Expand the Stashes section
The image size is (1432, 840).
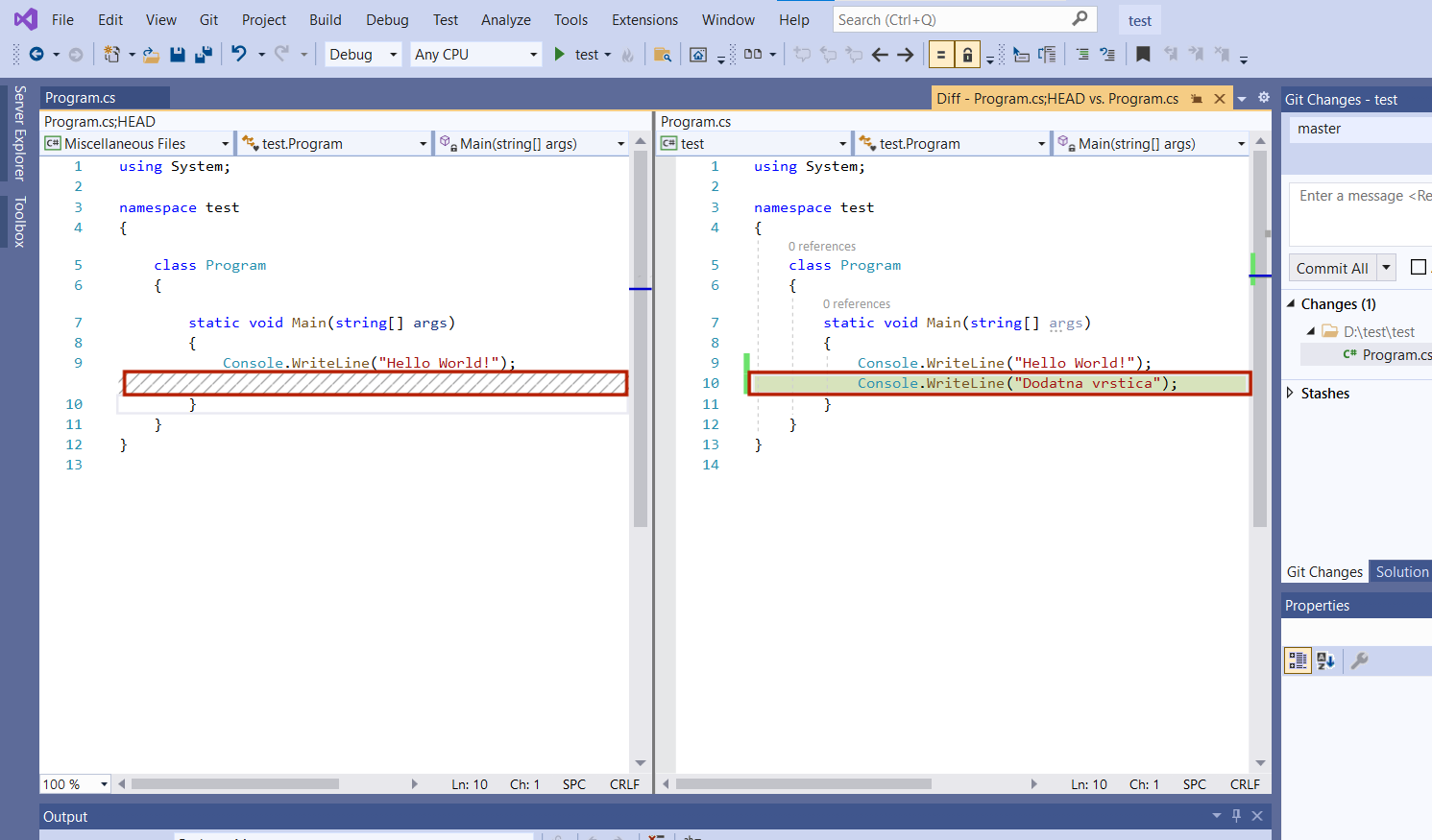[1291, 393]
